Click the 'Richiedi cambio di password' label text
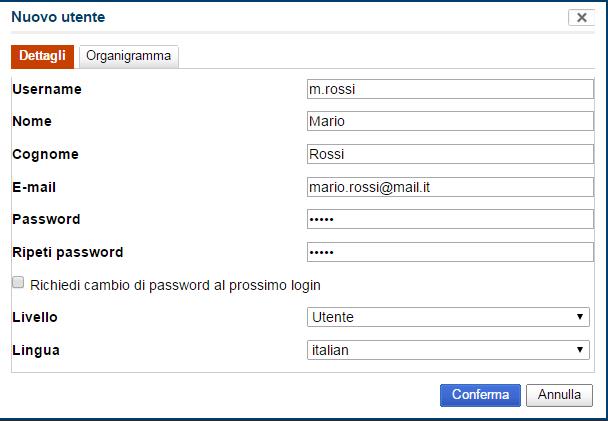The width and height of the screenshot is (608, 421). click(x=175, y=285)
